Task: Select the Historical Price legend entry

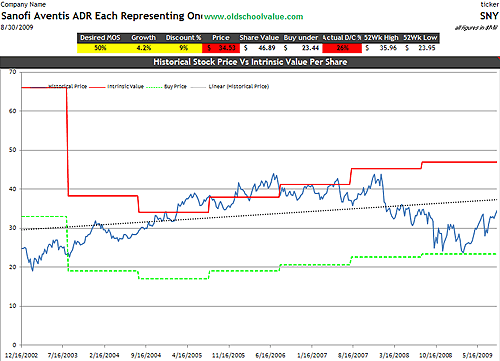Action: click(x=59, y=87)
